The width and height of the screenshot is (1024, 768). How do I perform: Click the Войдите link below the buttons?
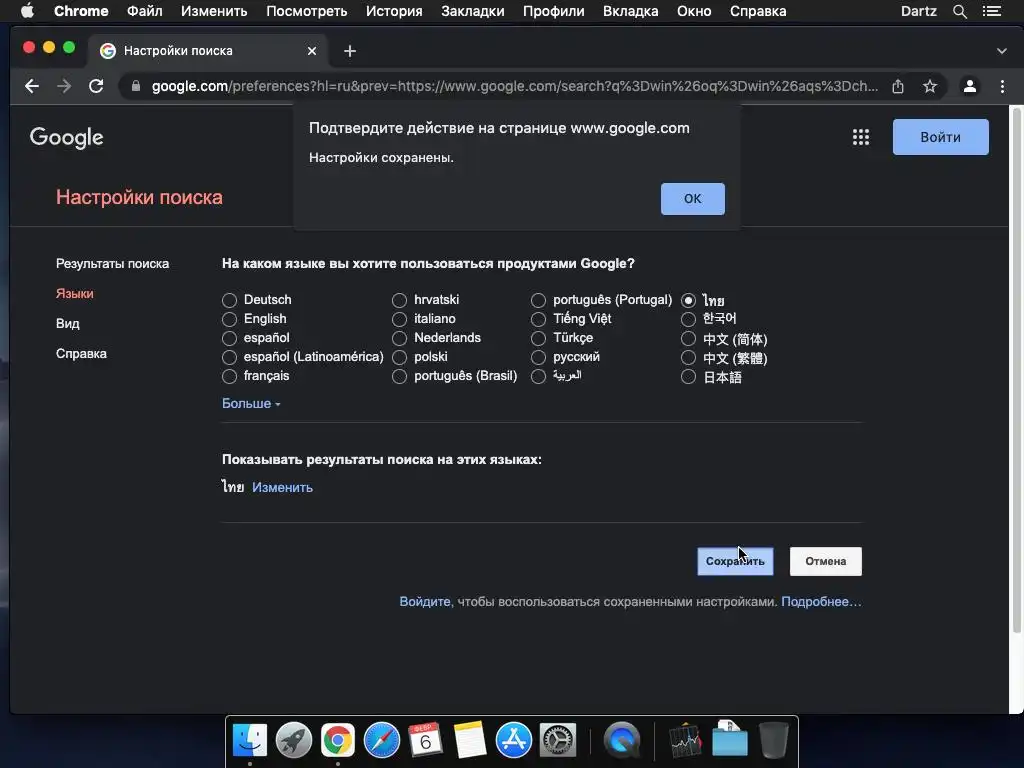coord(425,601)
